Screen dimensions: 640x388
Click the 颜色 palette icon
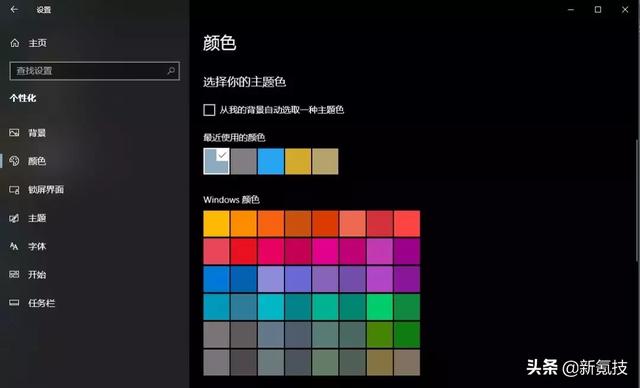[14, 161]
